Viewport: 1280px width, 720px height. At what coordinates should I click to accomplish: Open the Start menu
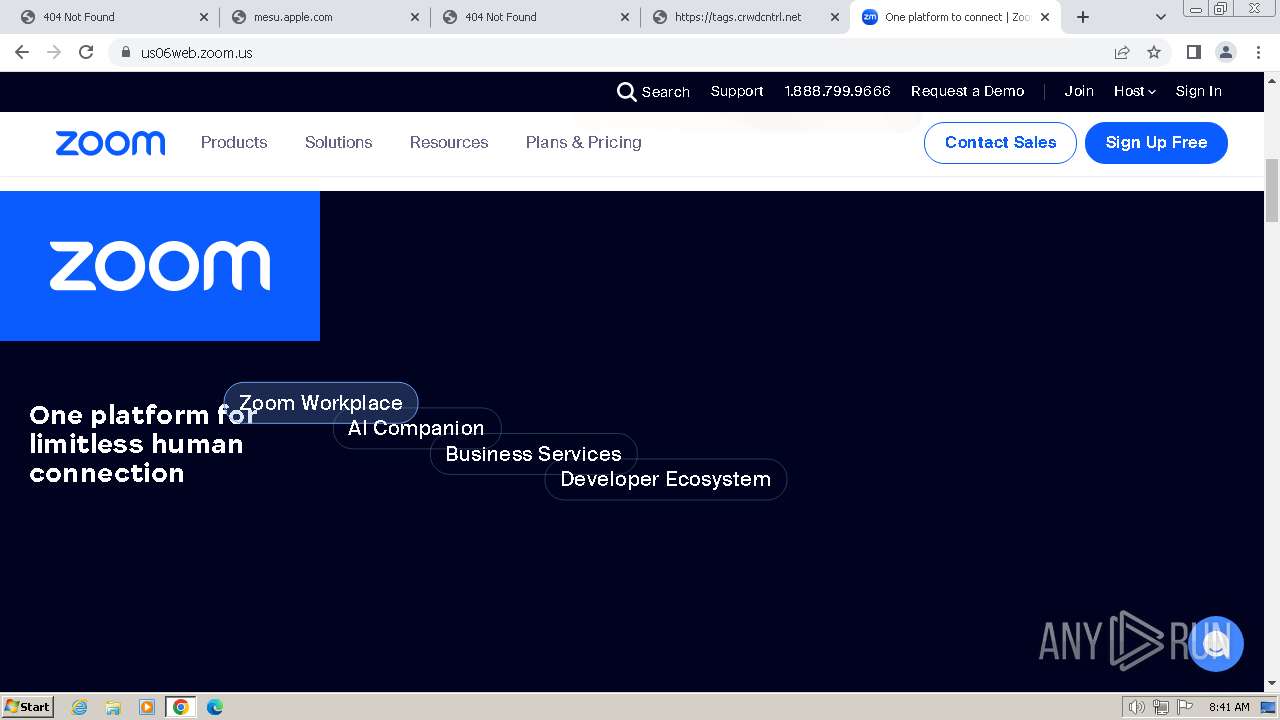pyautogui.click(x=27, y=707)
